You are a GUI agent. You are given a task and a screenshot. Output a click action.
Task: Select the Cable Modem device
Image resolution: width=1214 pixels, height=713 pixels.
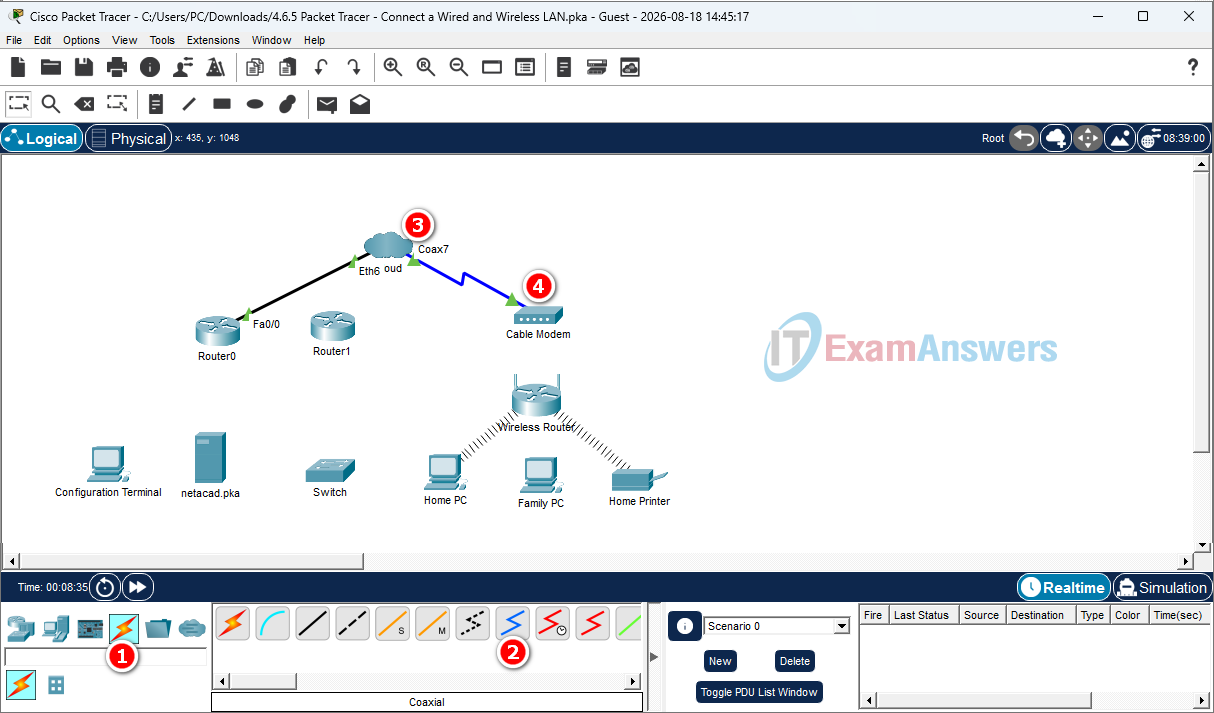538,316
